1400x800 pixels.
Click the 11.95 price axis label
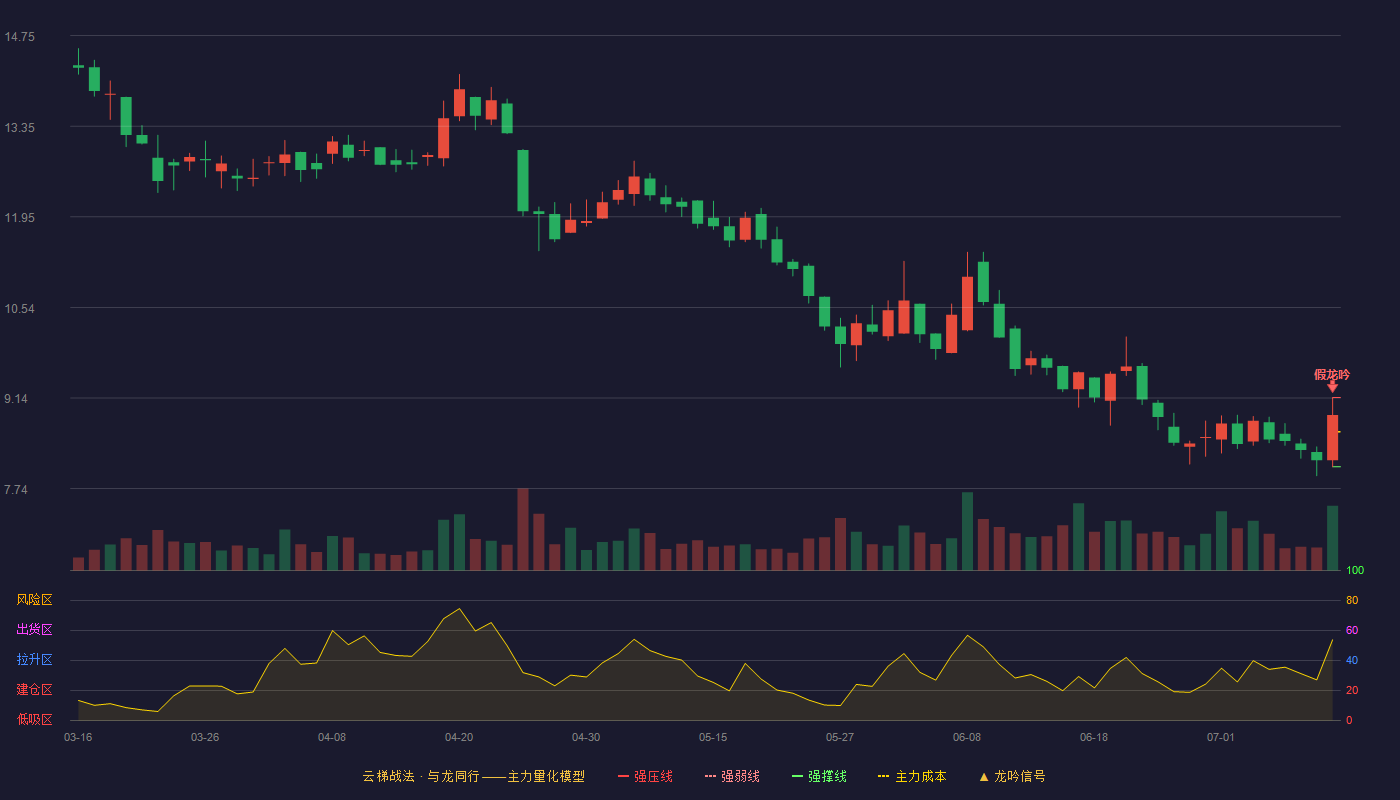20,218
